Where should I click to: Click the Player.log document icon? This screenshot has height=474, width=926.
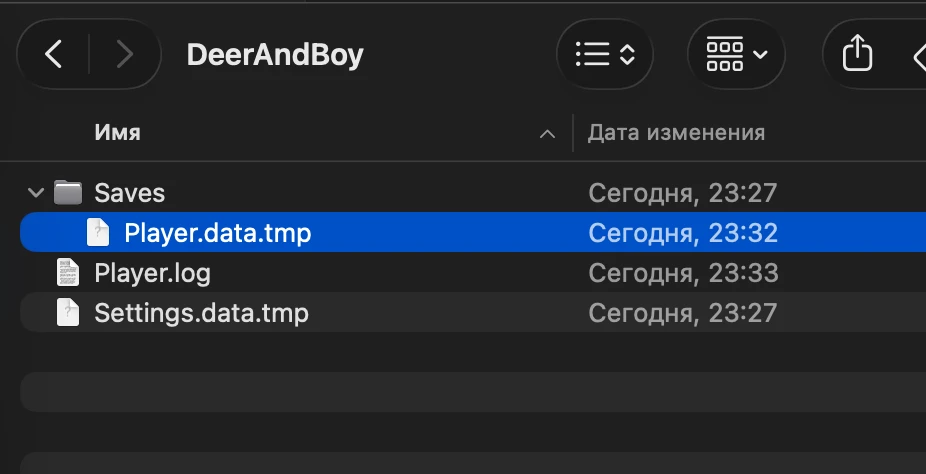coord(67,272)
